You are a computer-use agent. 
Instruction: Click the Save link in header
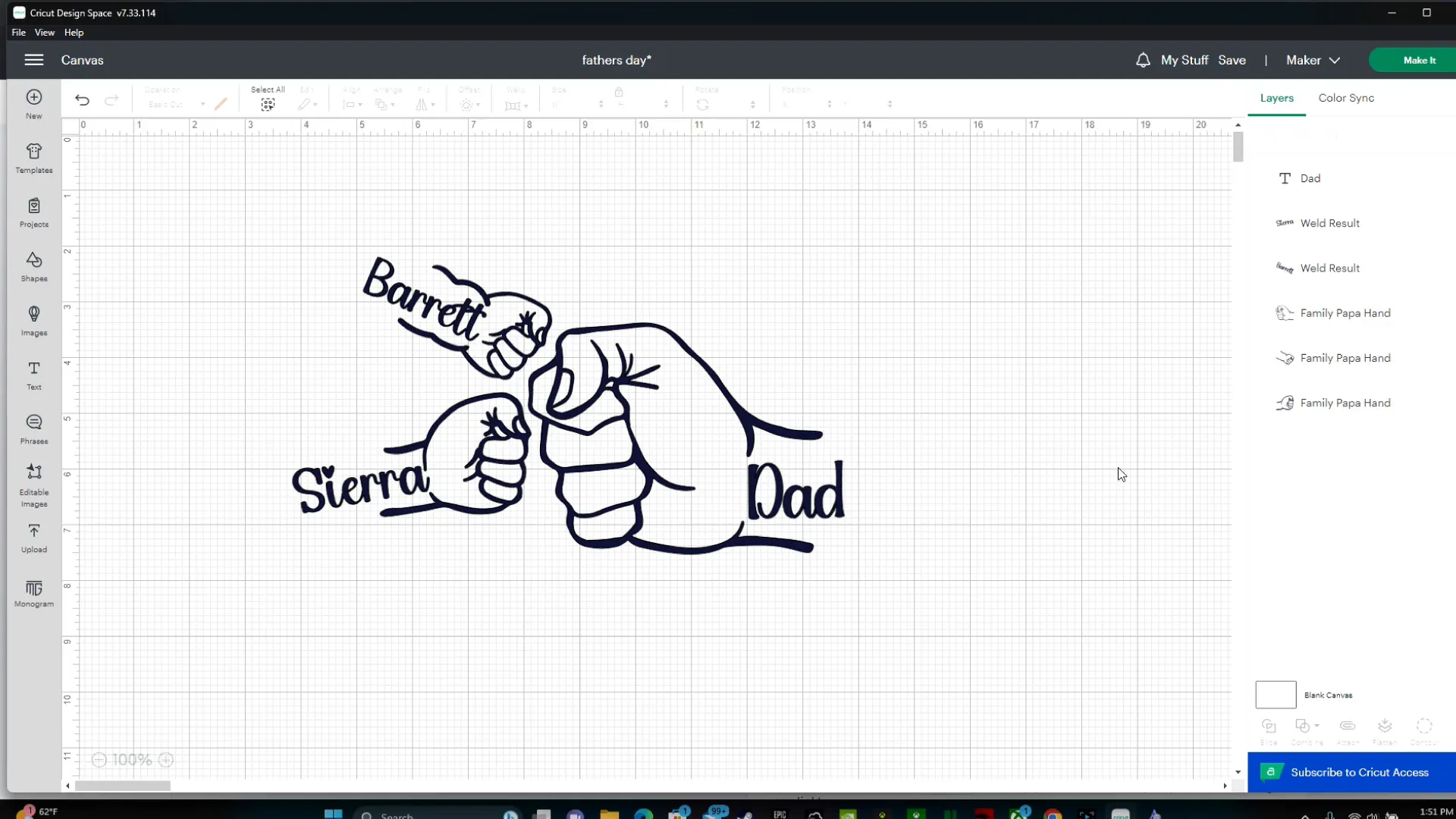coord(1233,60)
